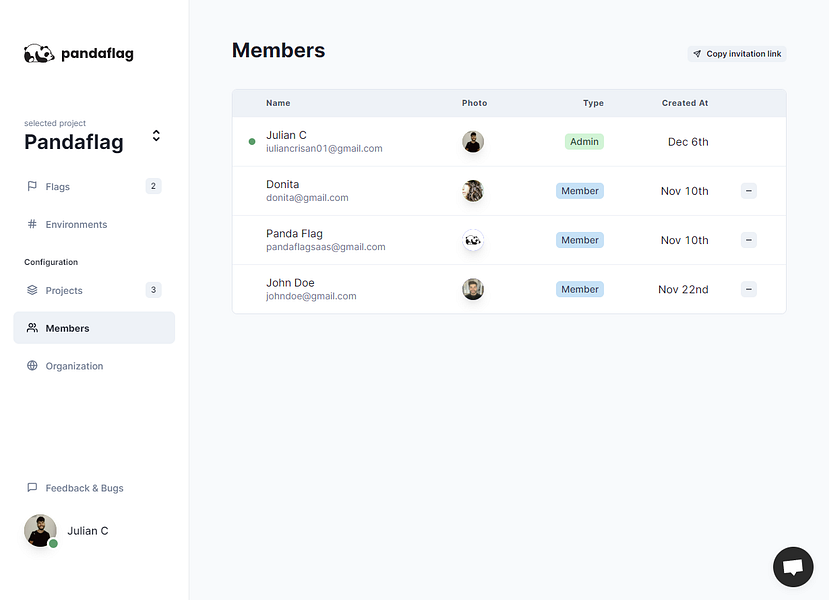Click the Admin badge for Julian C

[x=584, y=142]
